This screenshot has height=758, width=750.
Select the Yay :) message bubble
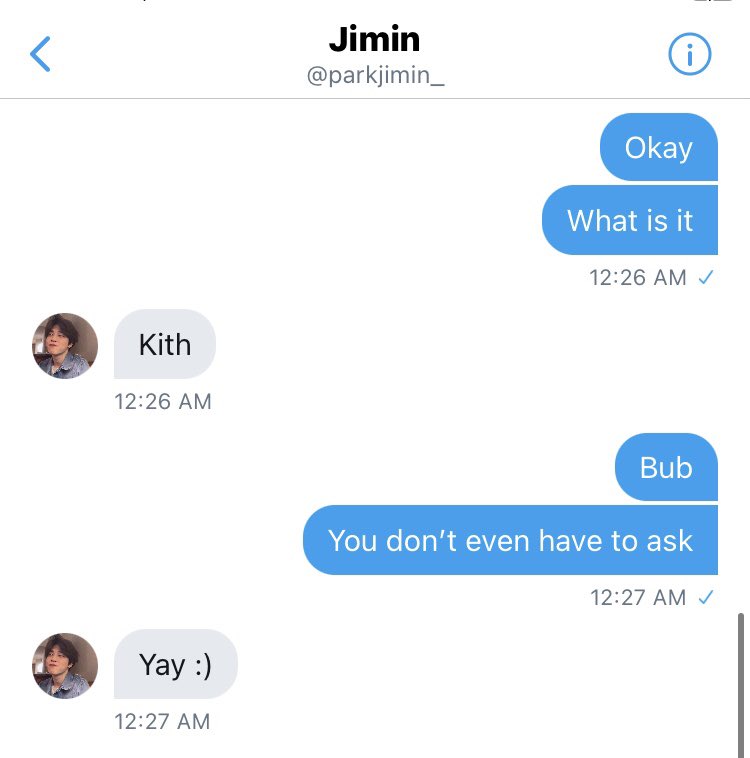coord(176,664)
